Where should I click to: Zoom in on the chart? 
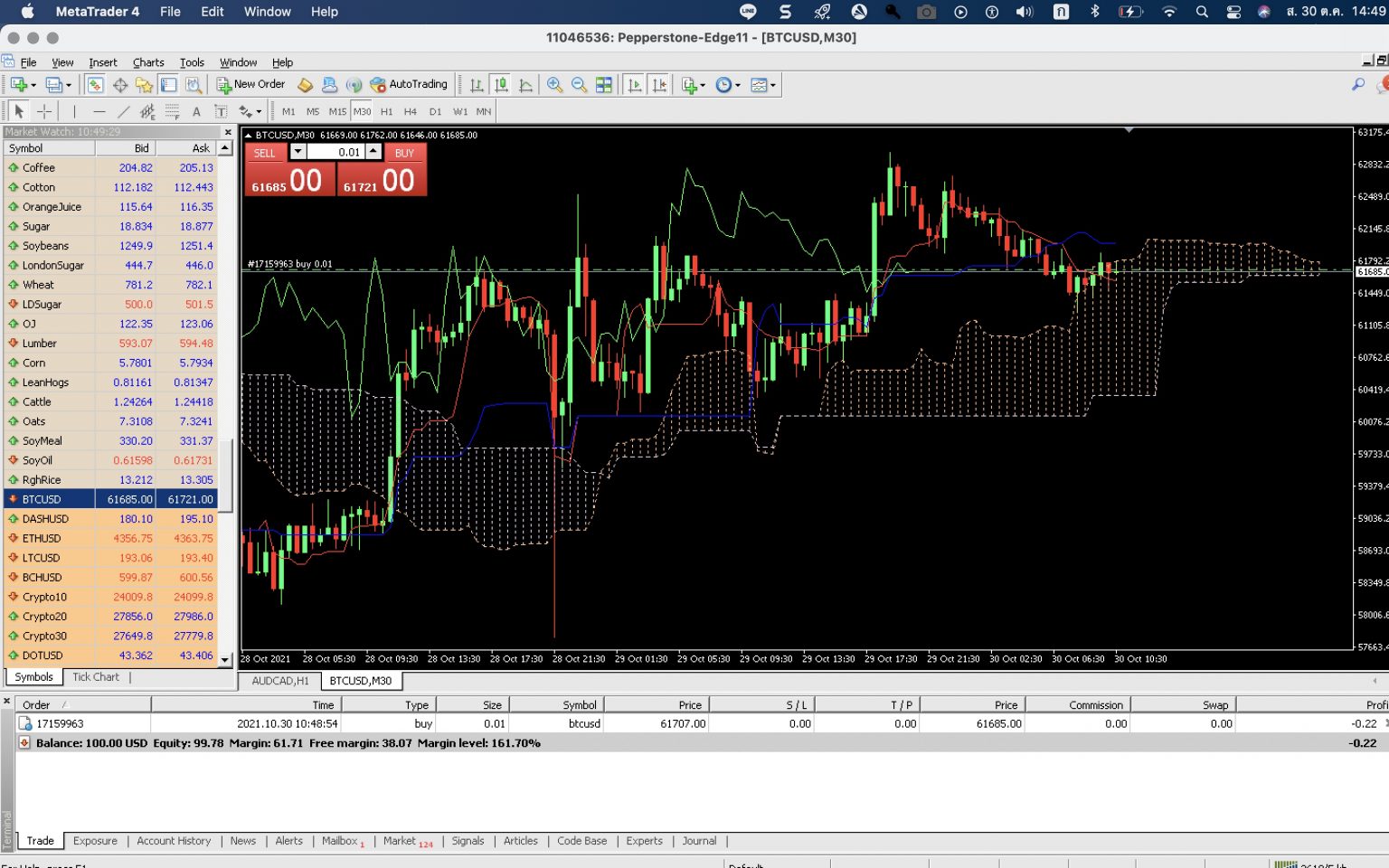point(554,84)
